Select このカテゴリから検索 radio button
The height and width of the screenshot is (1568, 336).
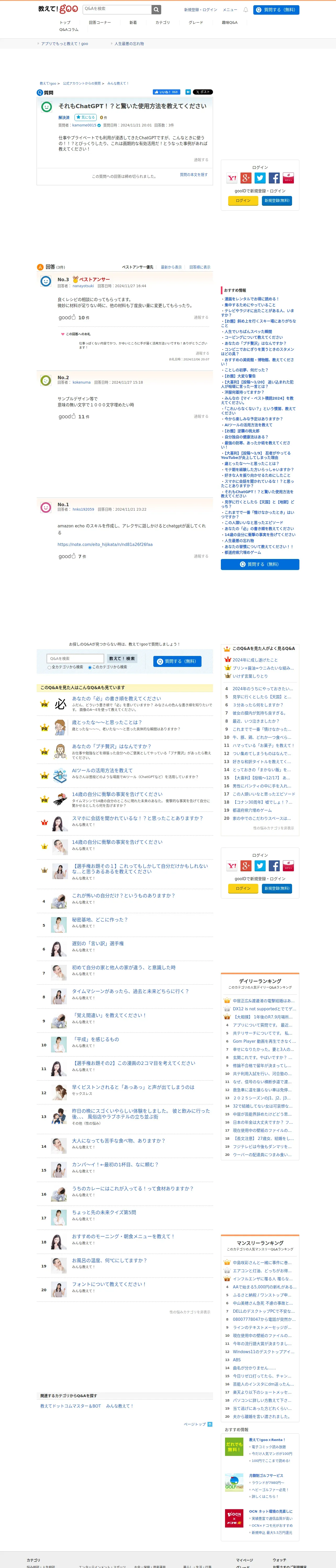coord(90,667)
